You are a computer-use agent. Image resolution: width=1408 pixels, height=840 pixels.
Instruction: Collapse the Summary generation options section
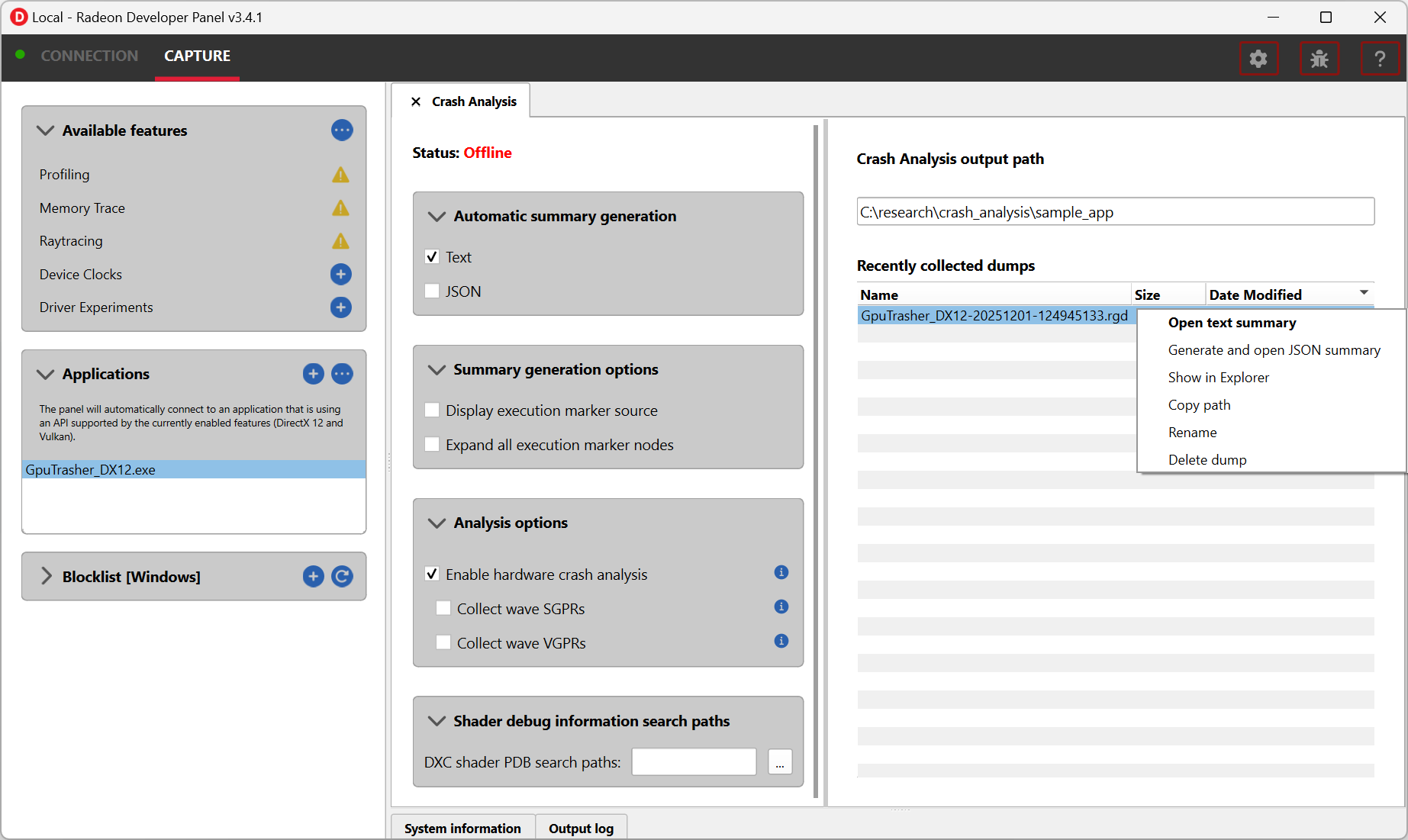pos(437,369)
